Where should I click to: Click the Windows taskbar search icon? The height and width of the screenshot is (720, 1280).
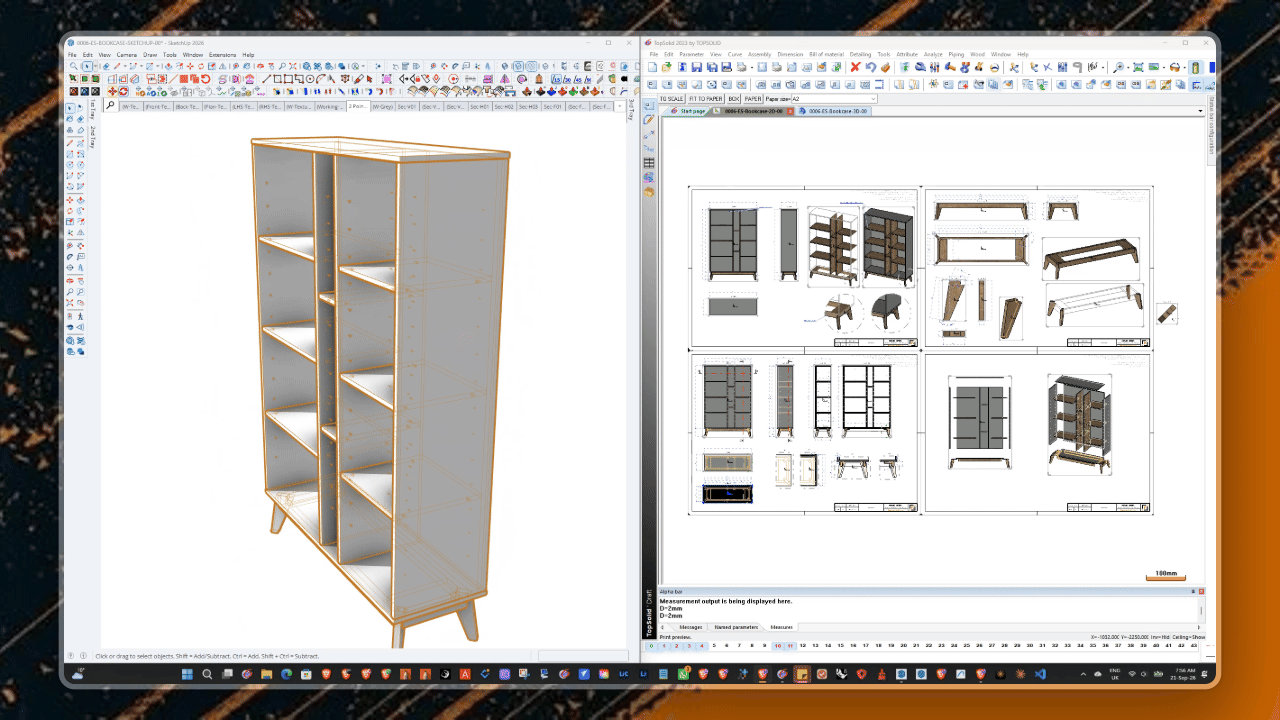coord(207,675)
